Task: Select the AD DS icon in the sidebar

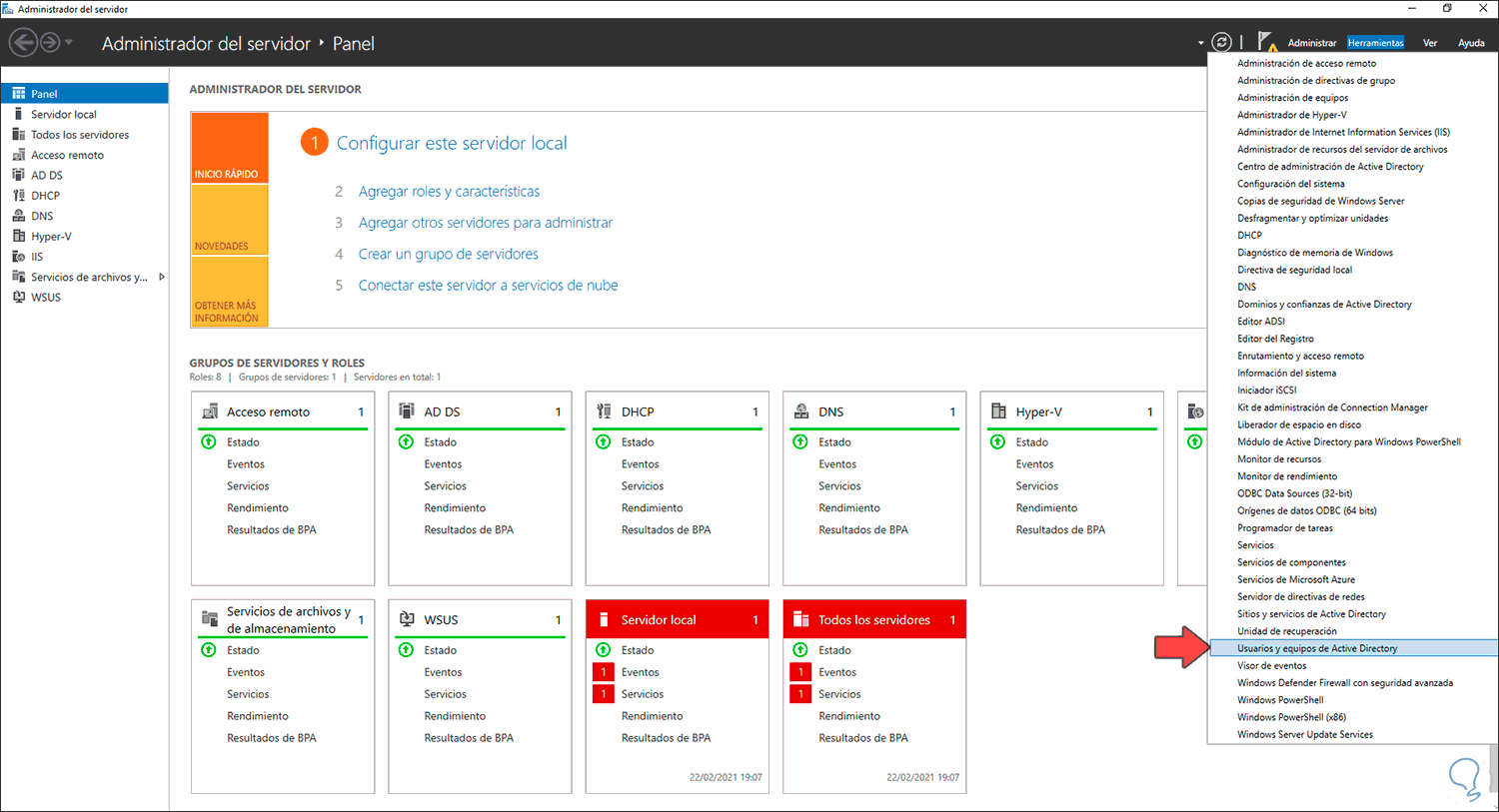Action: click(18, 175)
